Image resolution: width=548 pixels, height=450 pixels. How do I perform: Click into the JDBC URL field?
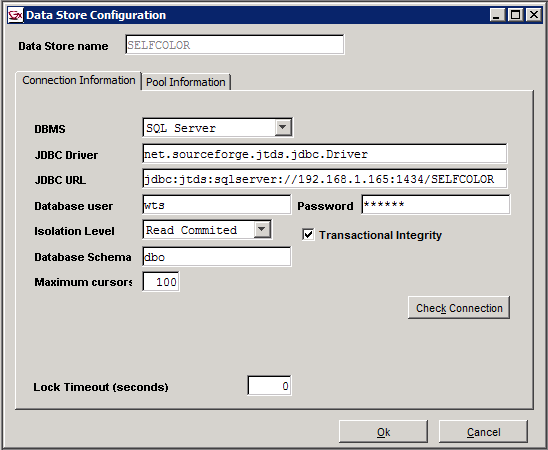click(325, 179)
